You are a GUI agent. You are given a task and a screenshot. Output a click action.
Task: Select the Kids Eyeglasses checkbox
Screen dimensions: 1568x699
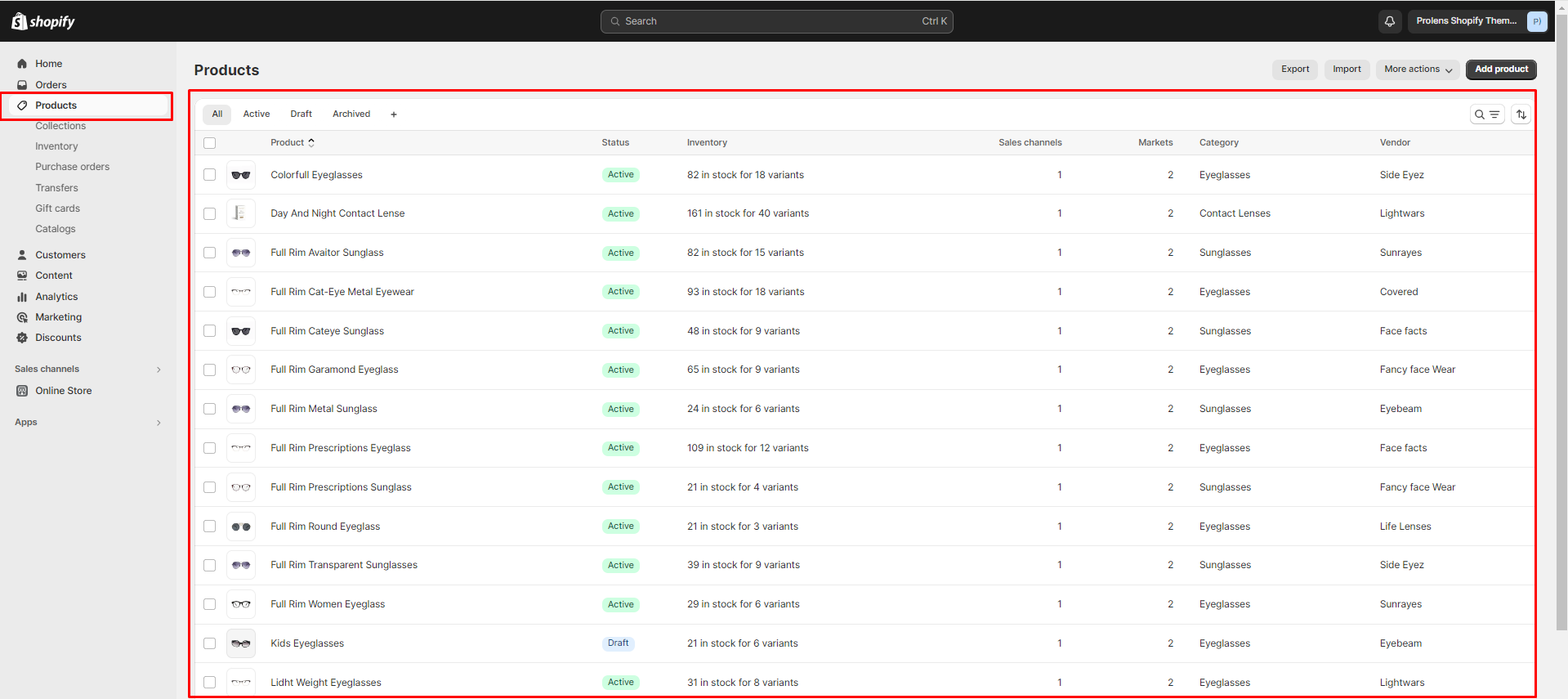pos(210,643)
